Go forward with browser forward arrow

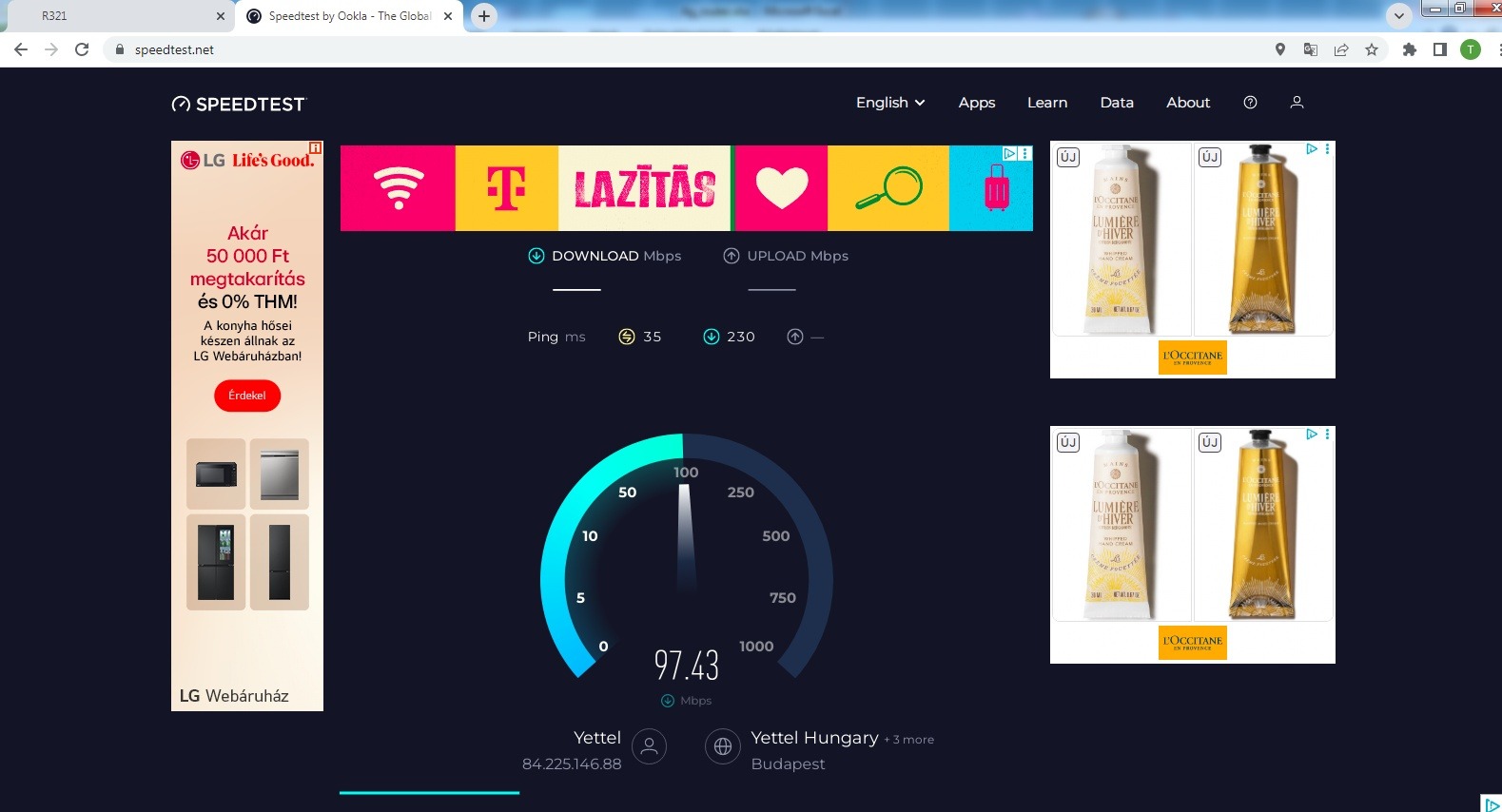tap(51, 49)
